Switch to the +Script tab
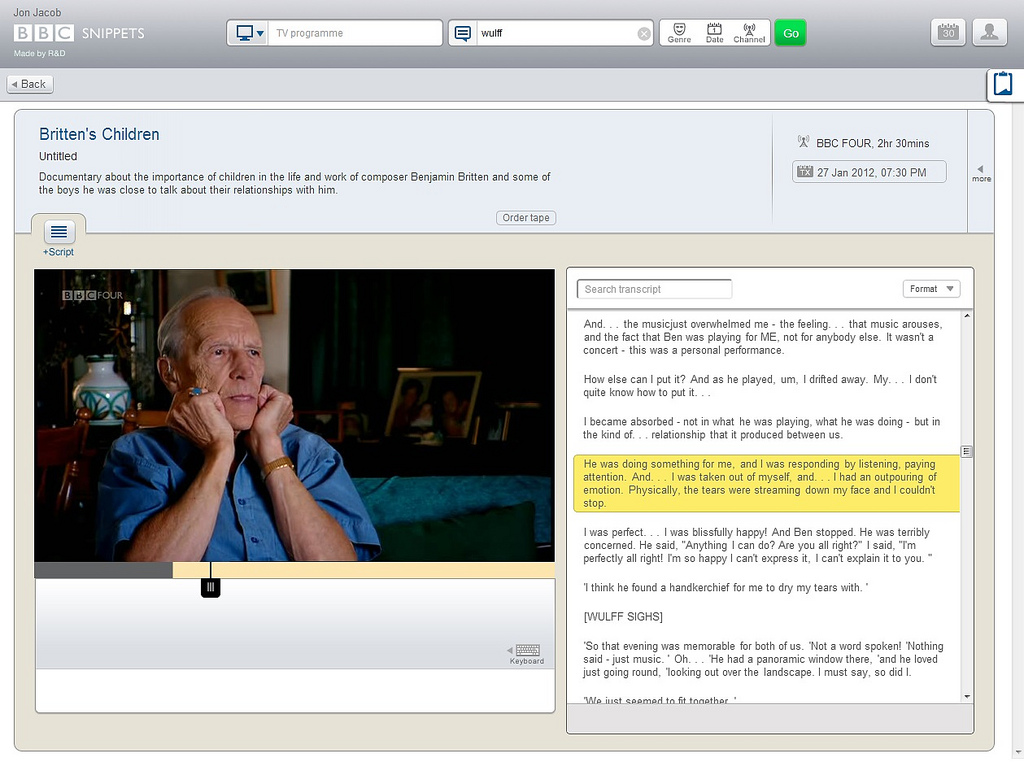The width and height of the screenshot is (1024, 762). pyautogui.click(x=58, y=237)
